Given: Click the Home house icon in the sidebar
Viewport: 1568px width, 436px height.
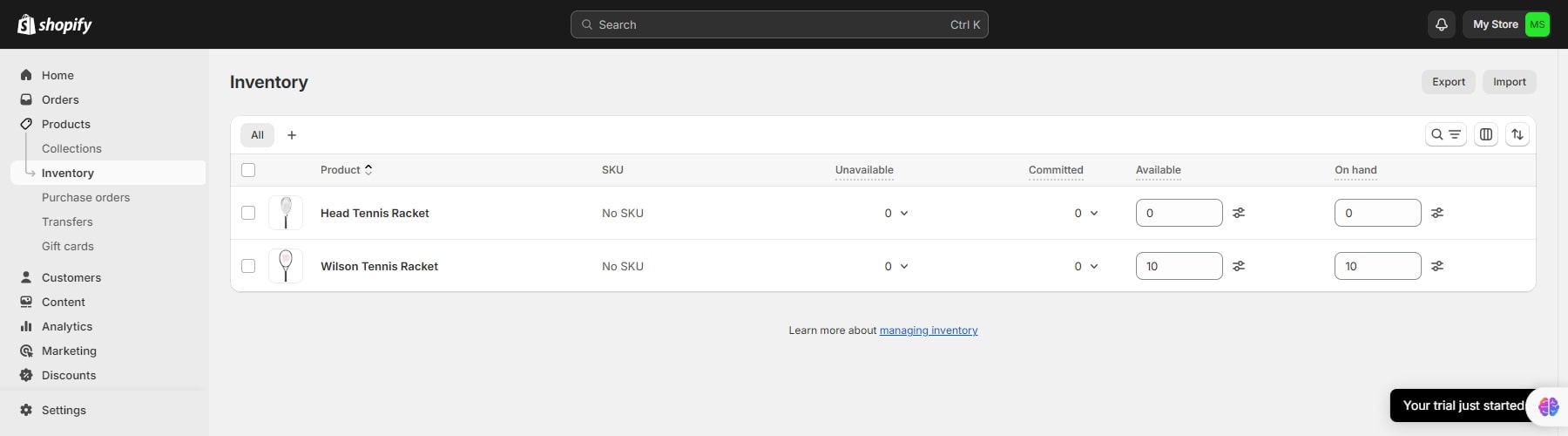Looking at the screenshot, I should pos(26,75).
